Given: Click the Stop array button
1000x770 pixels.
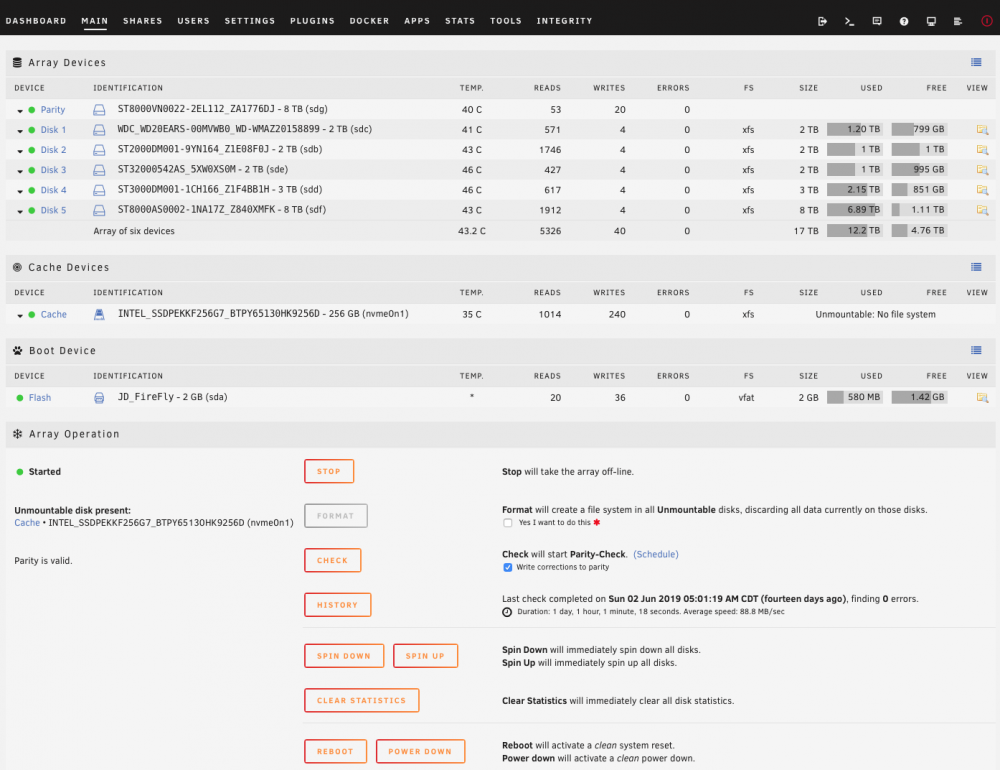Looking at the screenshot, I should [329, 471].
